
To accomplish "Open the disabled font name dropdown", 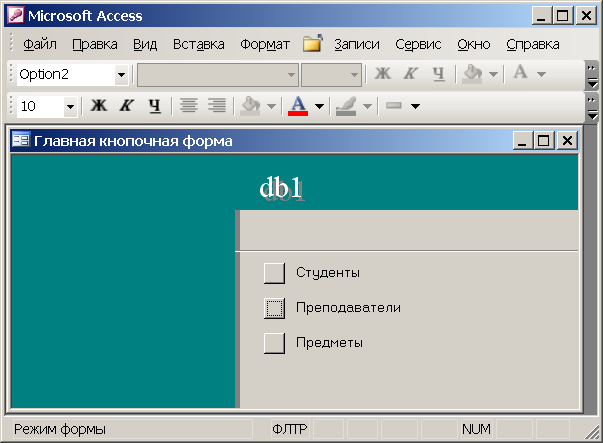I will tap(292, 75).
